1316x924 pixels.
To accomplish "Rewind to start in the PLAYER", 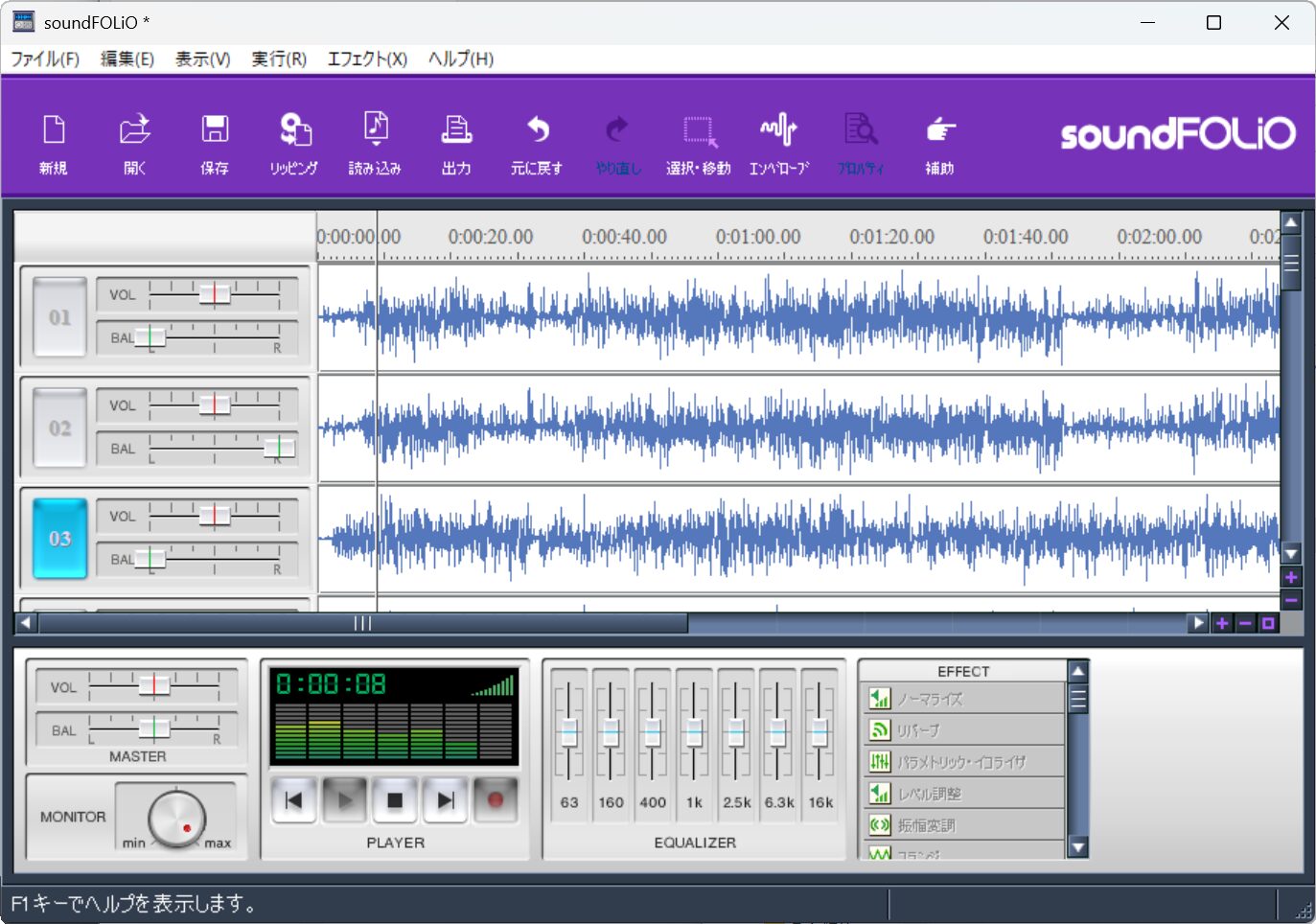I will click(x=294, y=800).
